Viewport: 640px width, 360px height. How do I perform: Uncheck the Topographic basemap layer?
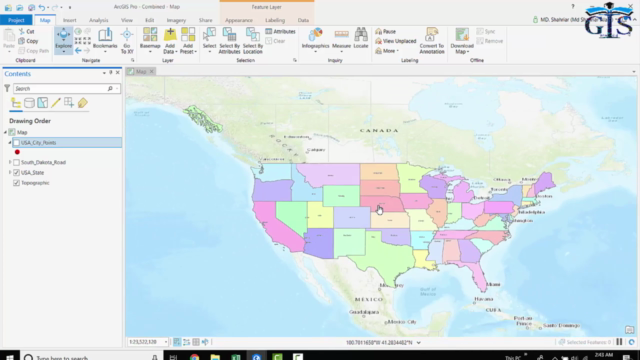click(16, 183)
